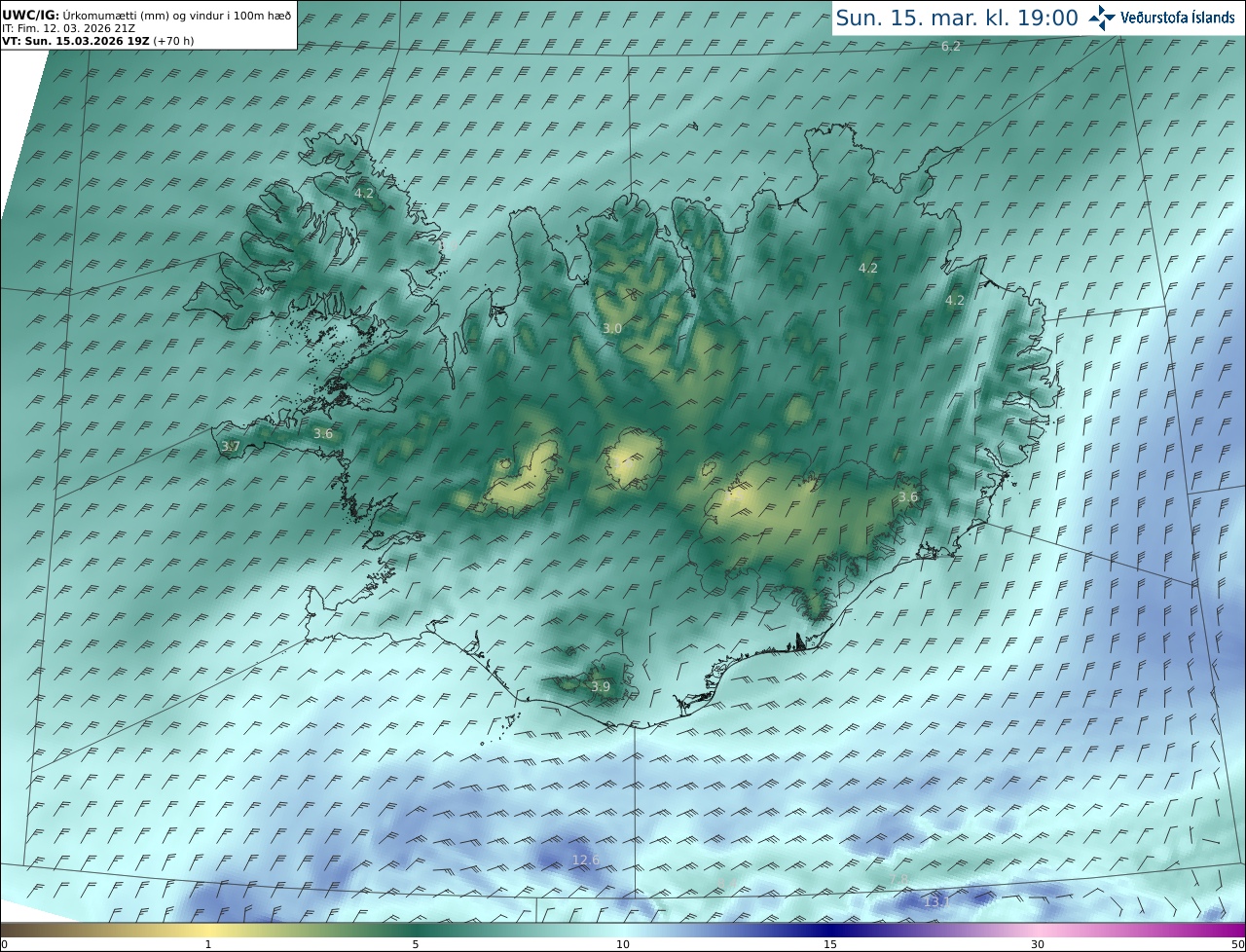Pick the dark navy segment of the colour bar
The image size is (1246, 952).
830,930
